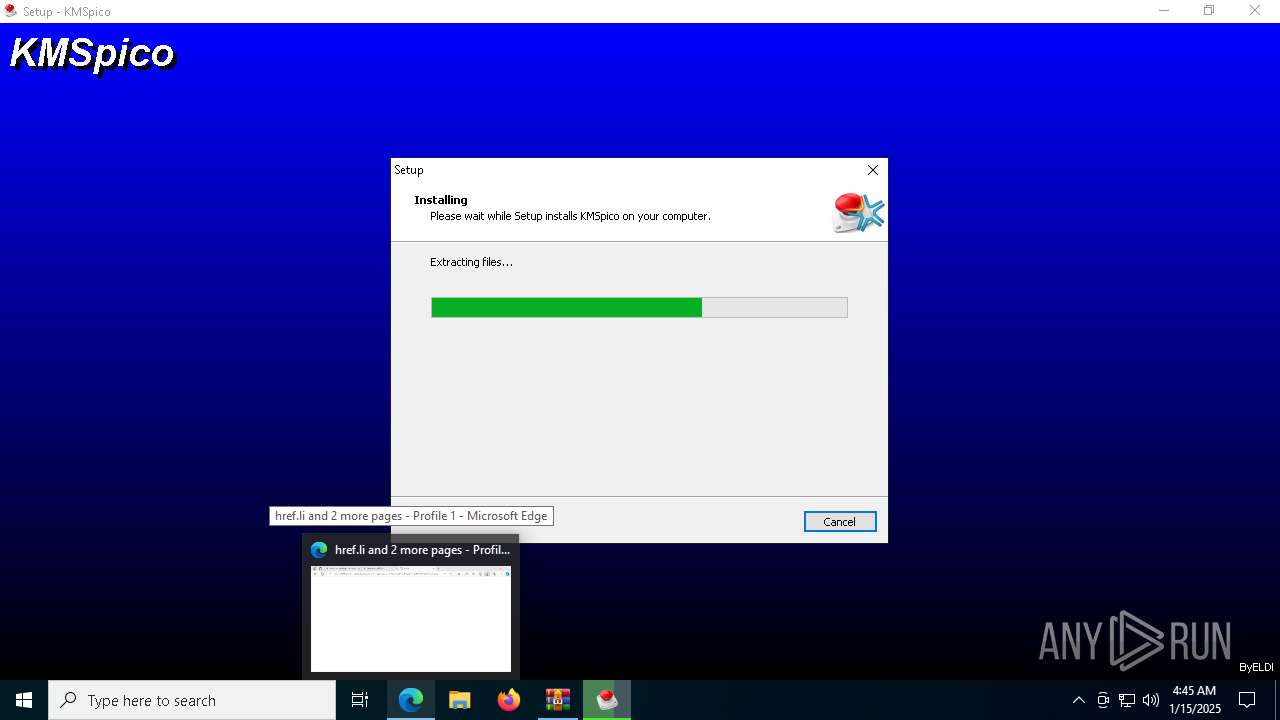Screen dimensions: 1280x720
Task: Click the green installation progress bar
Action: click(639, 307)
